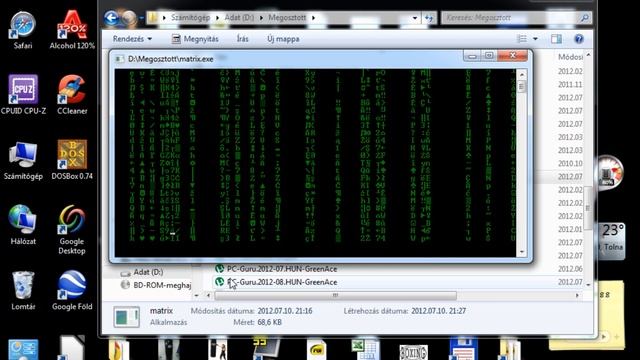Create folder with Új mappa button

[283, 39]
